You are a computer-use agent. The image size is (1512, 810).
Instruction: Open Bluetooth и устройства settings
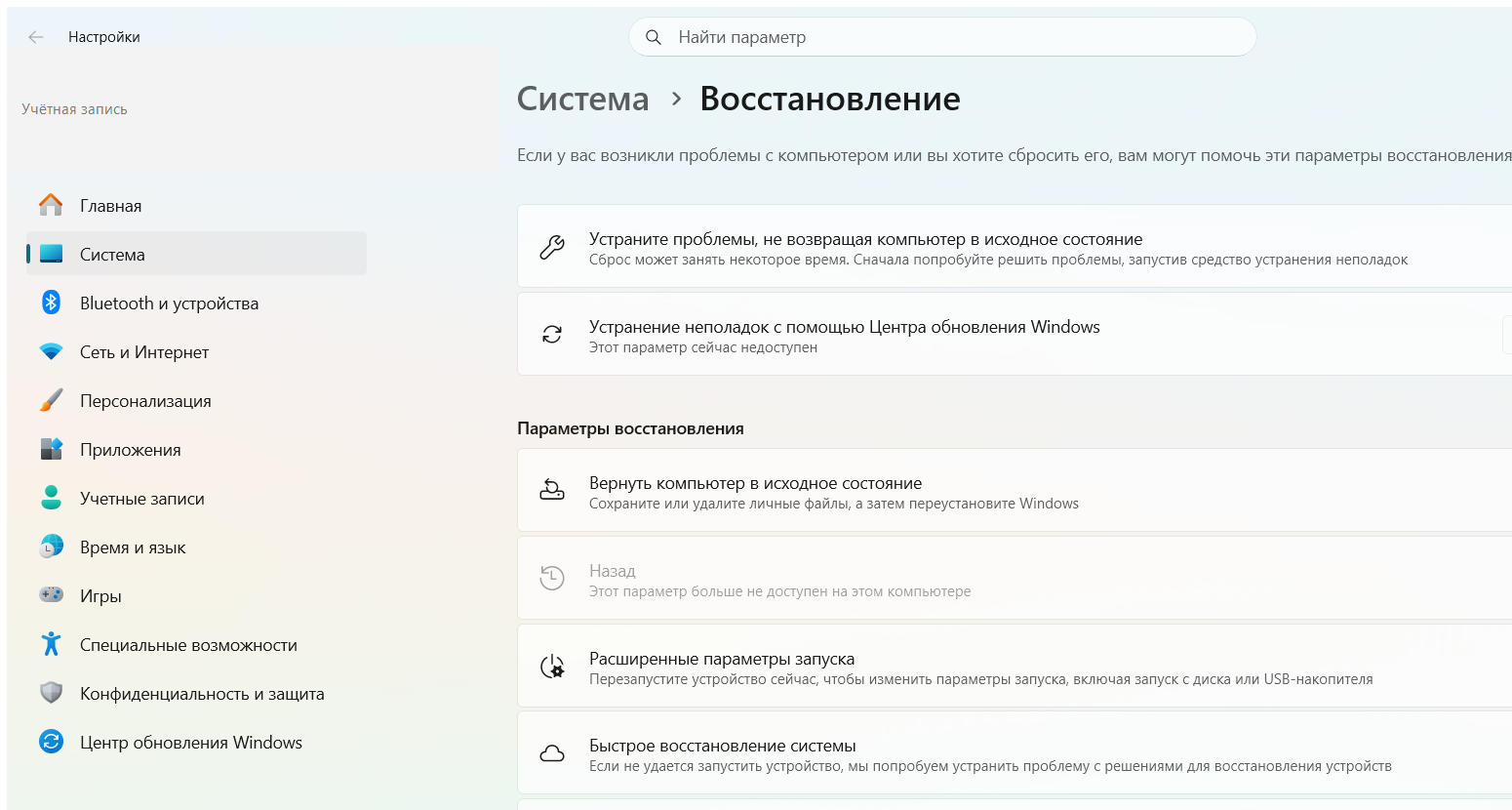tap(196, 303)
